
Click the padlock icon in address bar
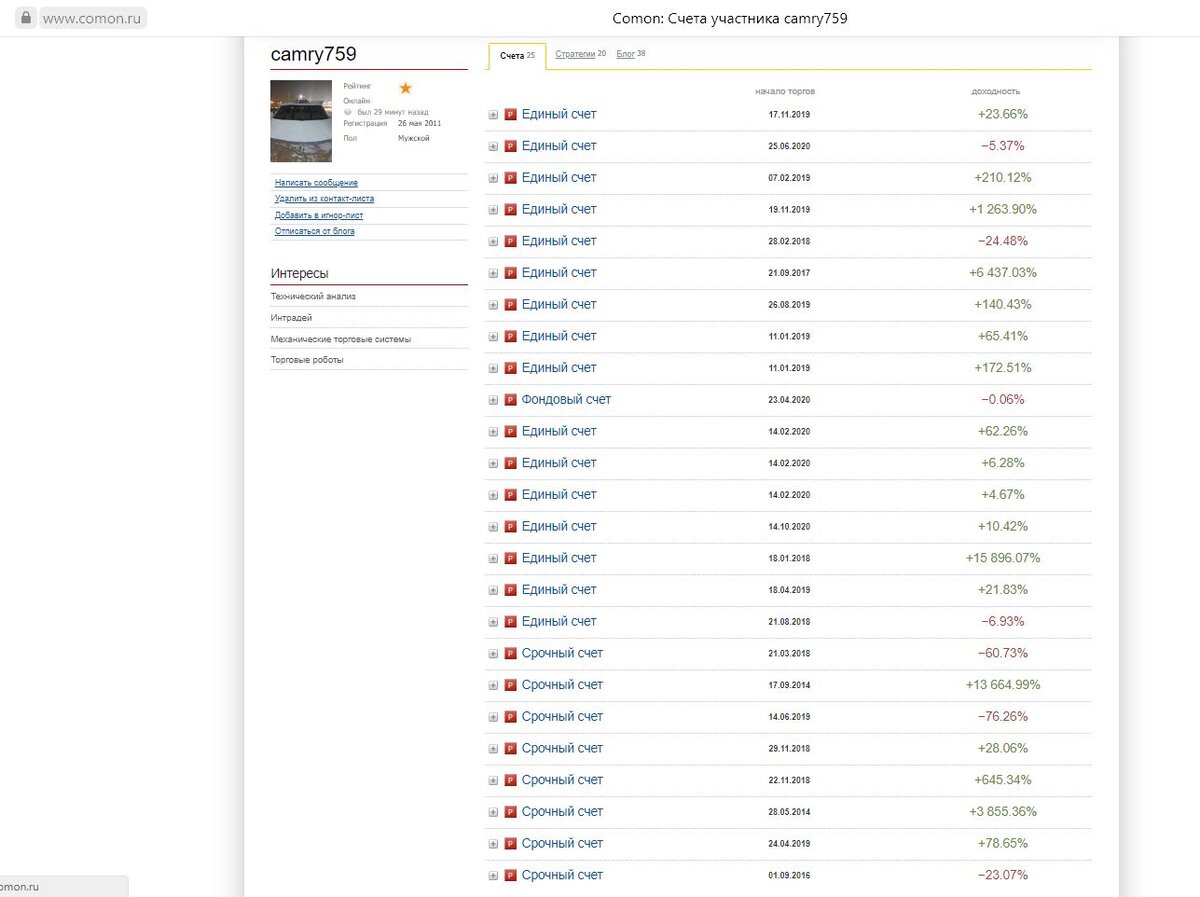[26, 17]
